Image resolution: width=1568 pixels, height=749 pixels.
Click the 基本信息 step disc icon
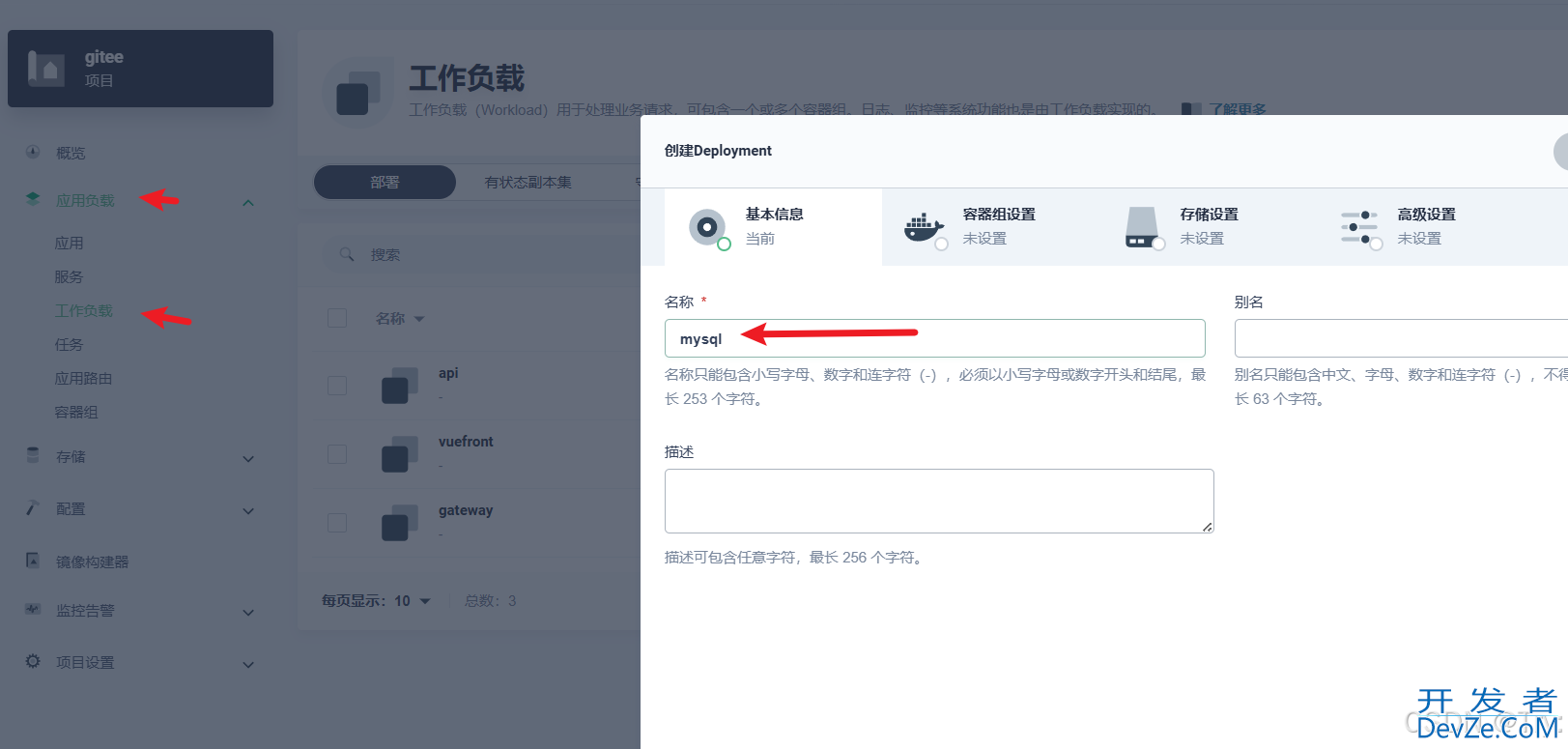click(708, 228)
